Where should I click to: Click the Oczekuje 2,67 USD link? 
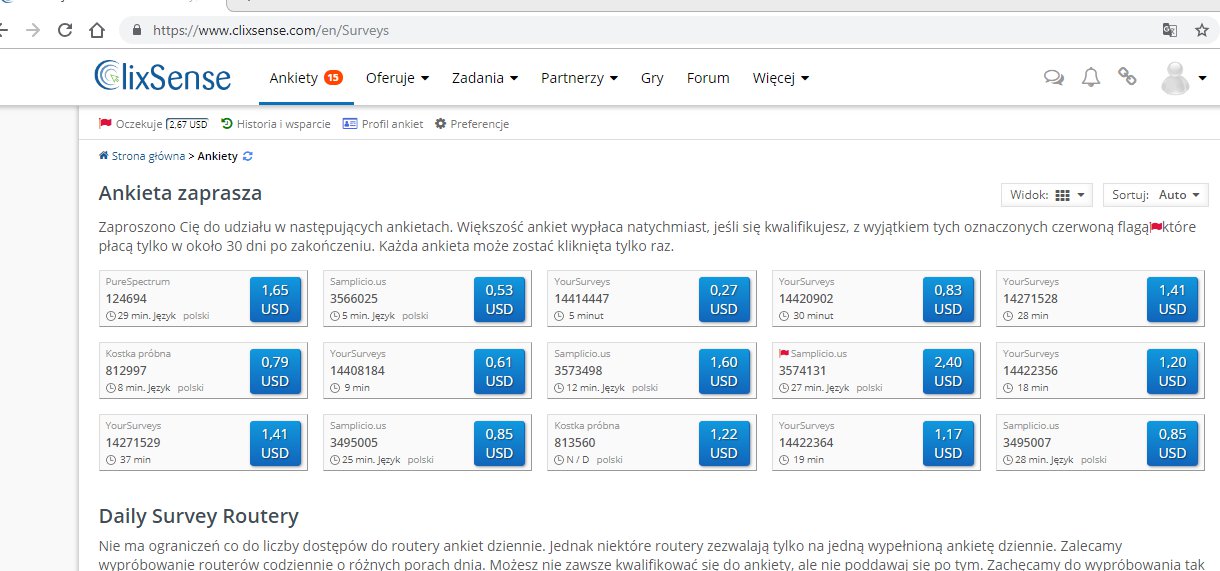[x=154, y=124]
